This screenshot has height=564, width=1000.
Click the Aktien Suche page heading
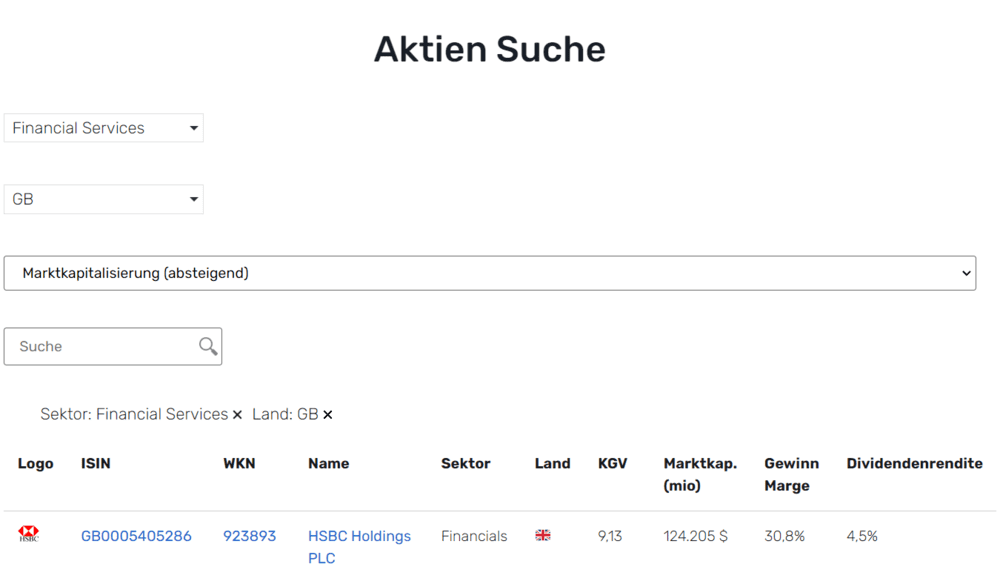click(490, 49)
